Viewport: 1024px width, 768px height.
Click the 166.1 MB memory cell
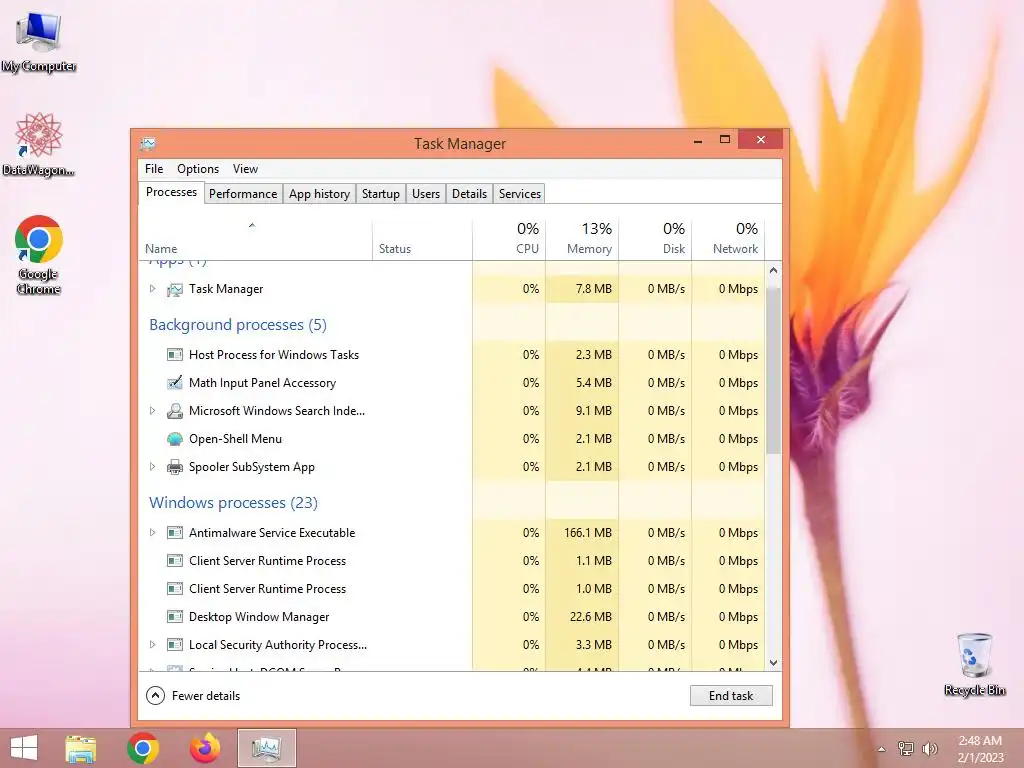pyautogui.click(x=582, y=533)
